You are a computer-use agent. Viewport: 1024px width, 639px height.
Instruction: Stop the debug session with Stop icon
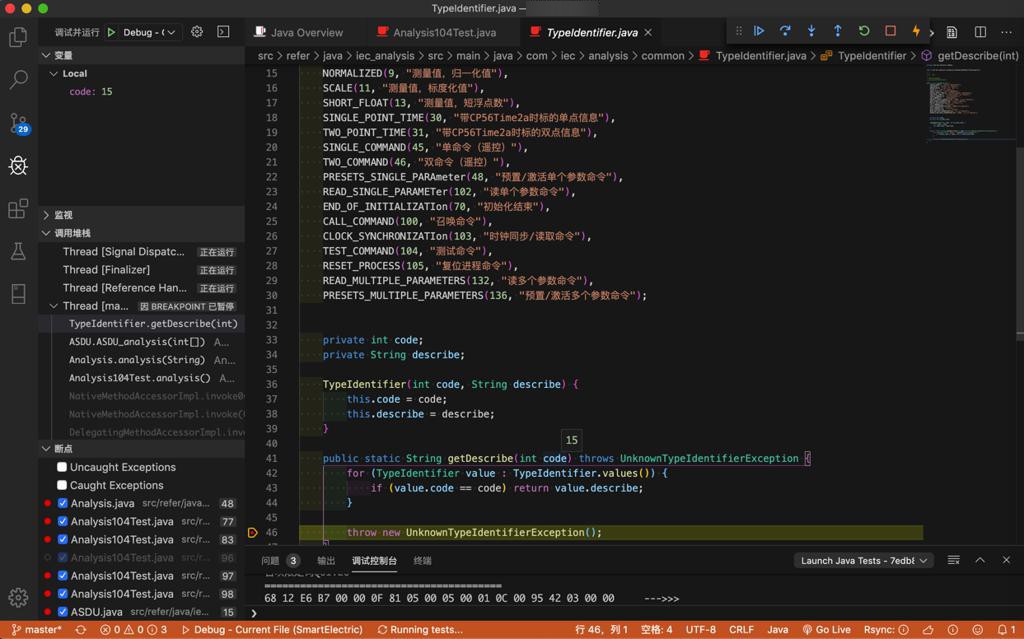point(890,32)
